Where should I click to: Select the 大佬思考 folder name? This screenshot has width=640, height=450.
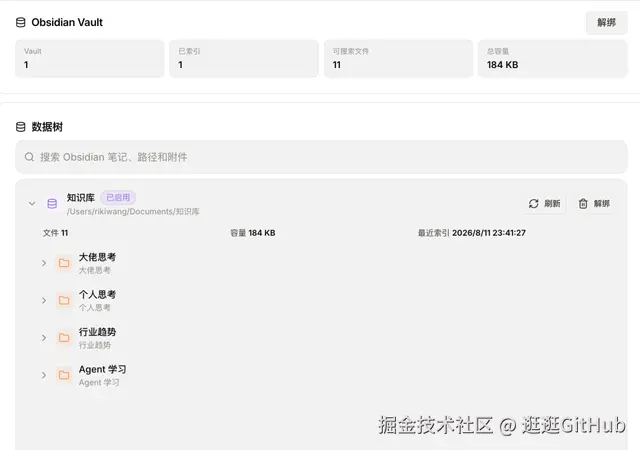click(x=97, y=257)
